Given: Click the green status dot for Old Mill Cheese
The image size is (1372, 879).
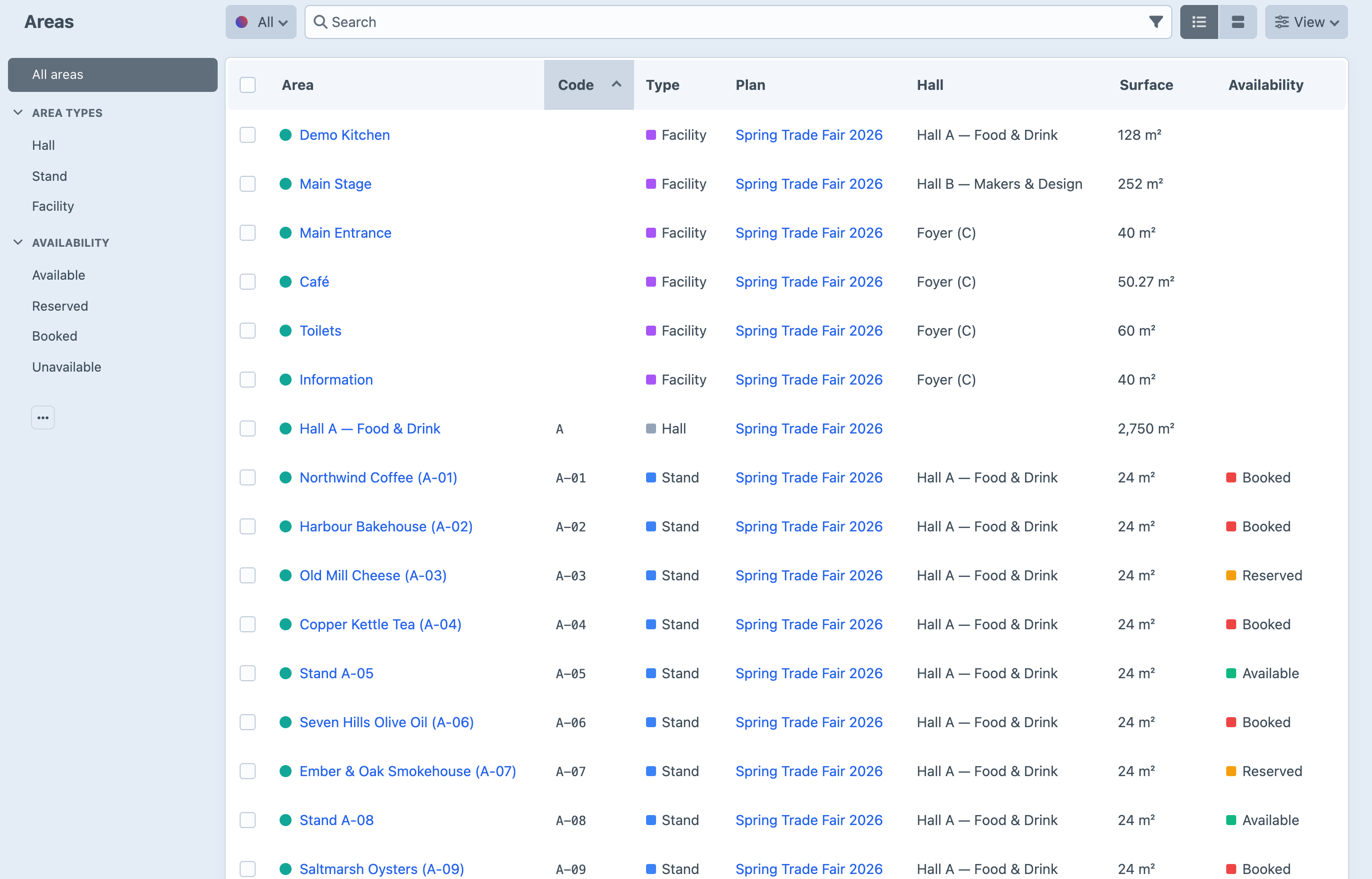Looking at the screenshot, I should pyautogui.click(x=286, y=576).
